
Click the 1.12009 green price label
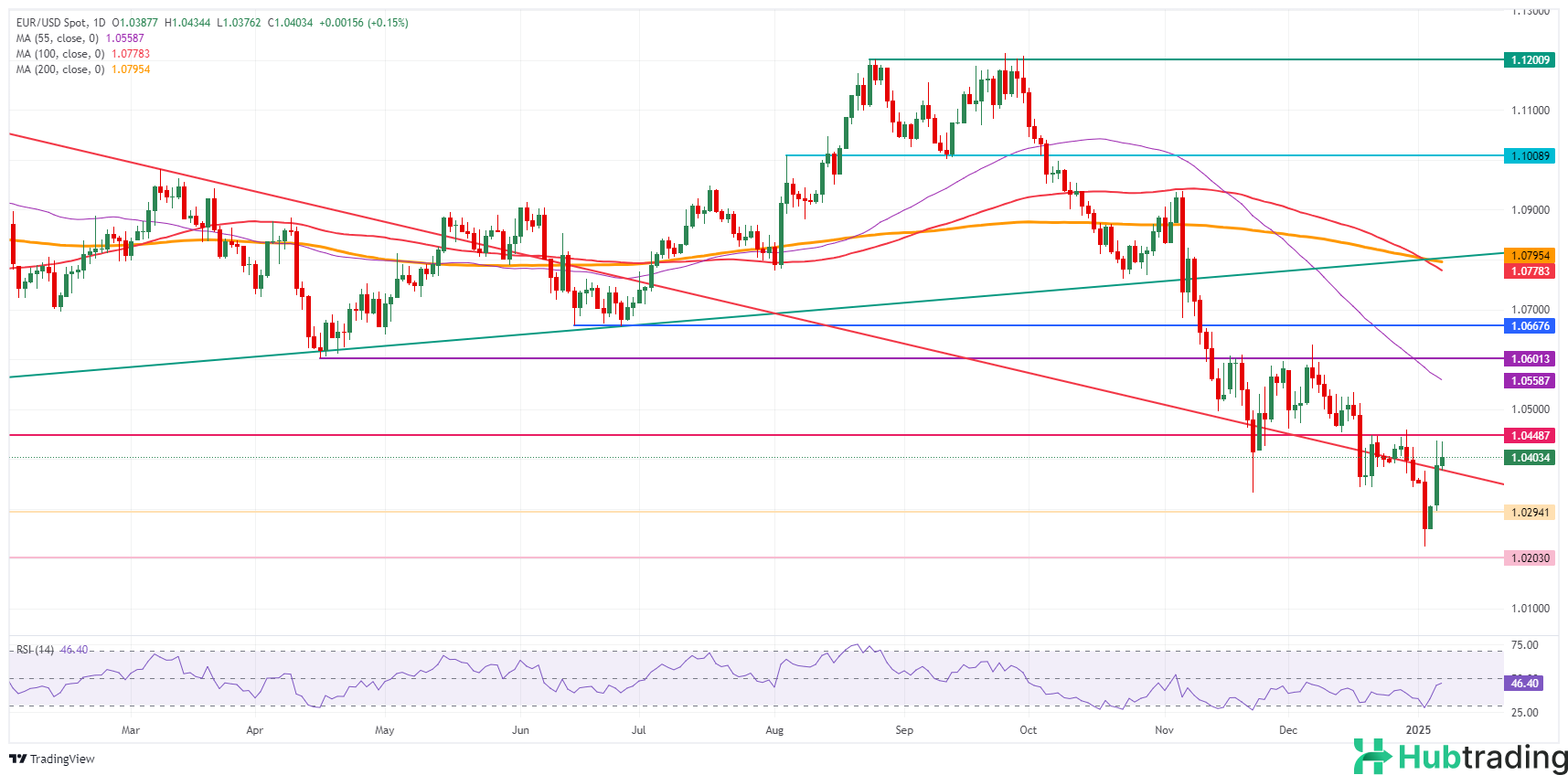click(1529, 60)
